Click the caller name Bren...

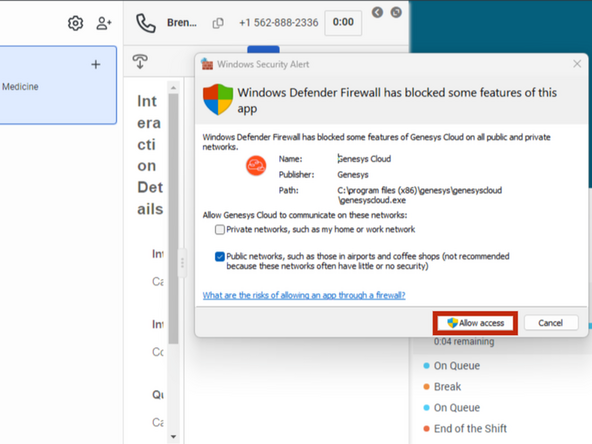[x=182, y=23]
